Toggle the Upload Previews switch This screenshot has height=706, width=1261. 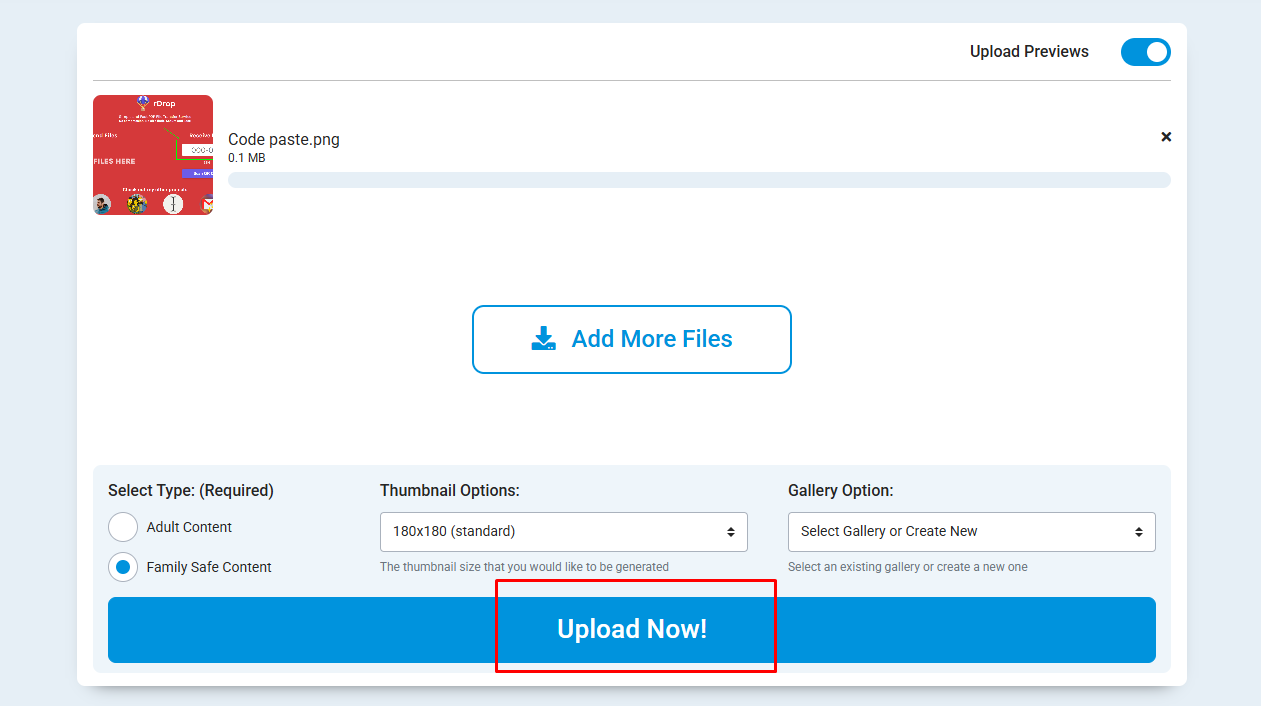coord(1145,52)
